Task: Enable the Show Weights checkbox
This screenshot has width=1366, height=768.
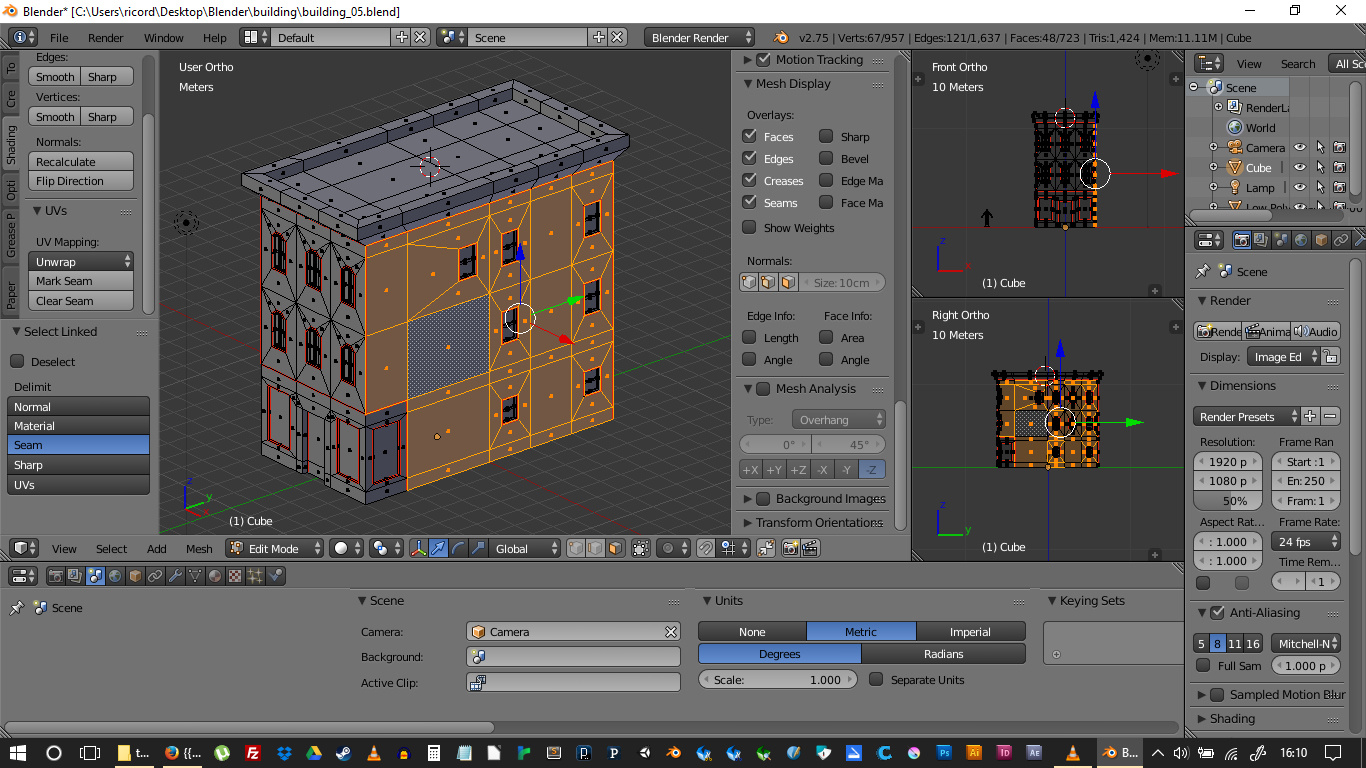Action: pos(749,227)
